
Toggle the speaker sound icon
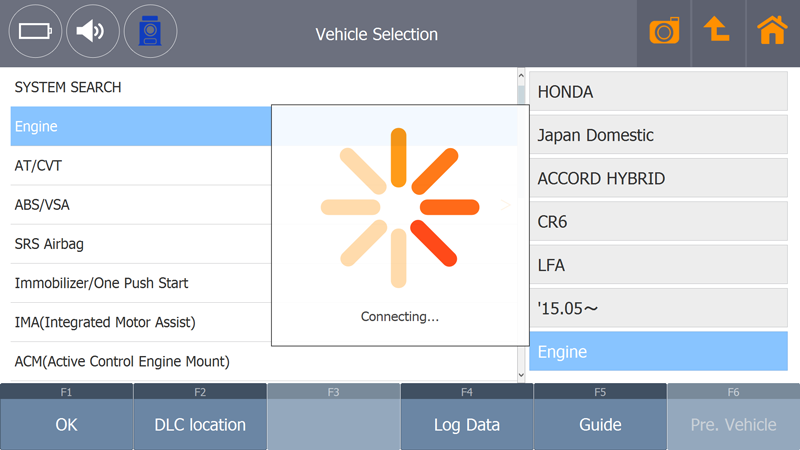pos(93,32)
